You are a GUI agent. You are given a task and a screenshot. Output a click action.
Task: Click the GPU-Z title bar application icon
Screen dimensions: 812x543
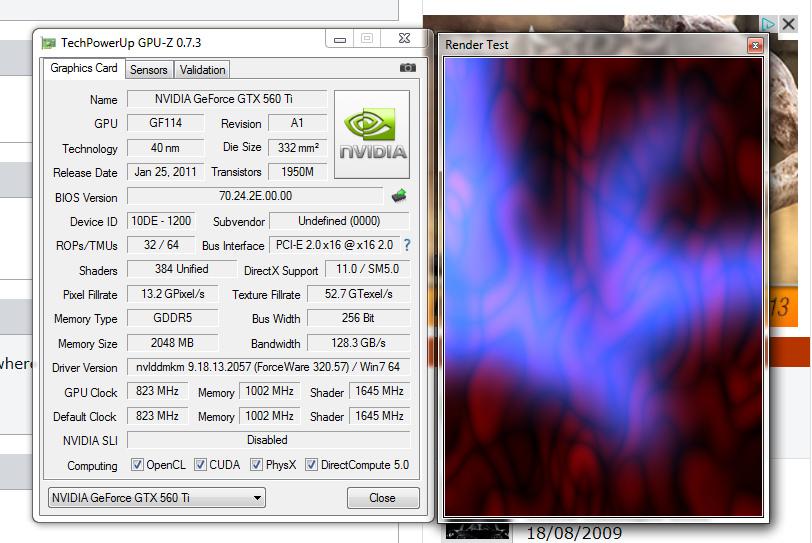[48, 43]
